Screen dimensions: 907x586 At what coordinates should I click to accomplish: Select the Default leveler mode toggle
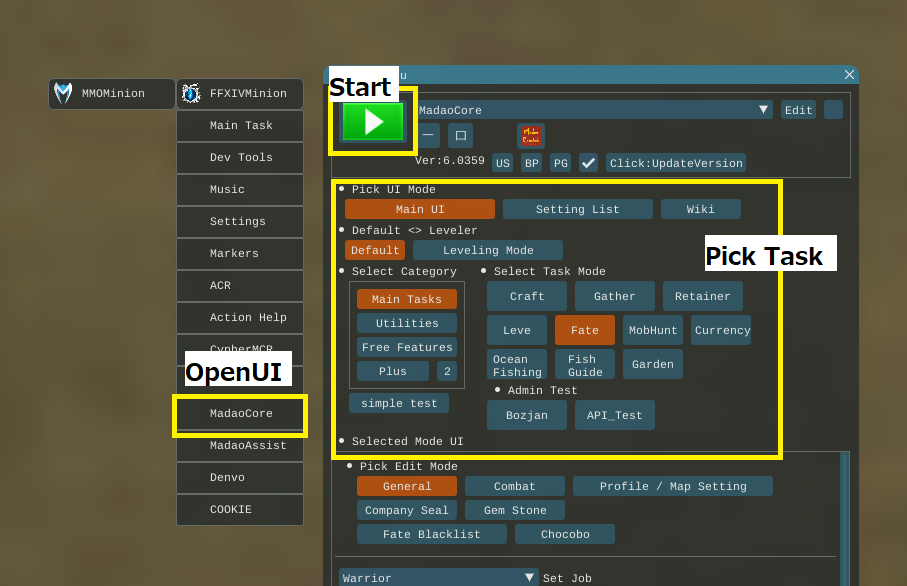pyautogui.click(x=375, y=250)
